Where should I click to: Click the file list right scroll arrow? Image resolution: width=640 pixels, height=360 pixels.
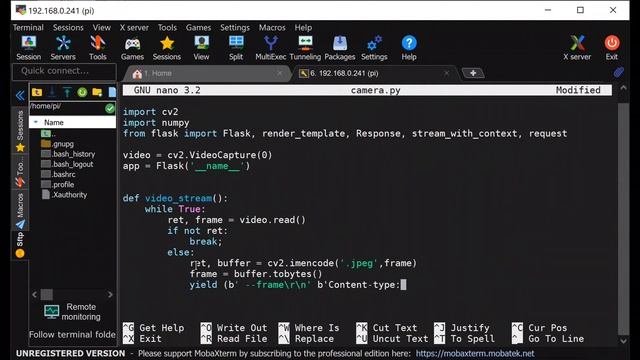110,294
